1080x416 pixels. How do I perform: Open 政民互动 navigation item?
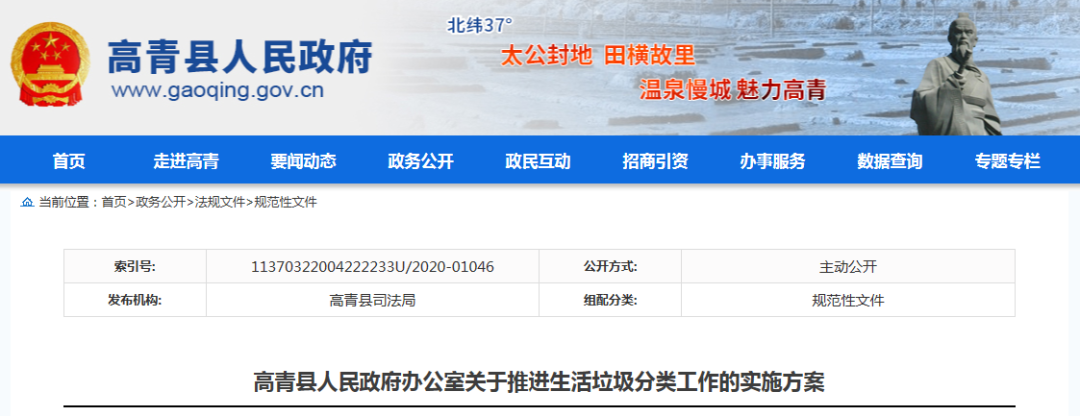(538, 162)
